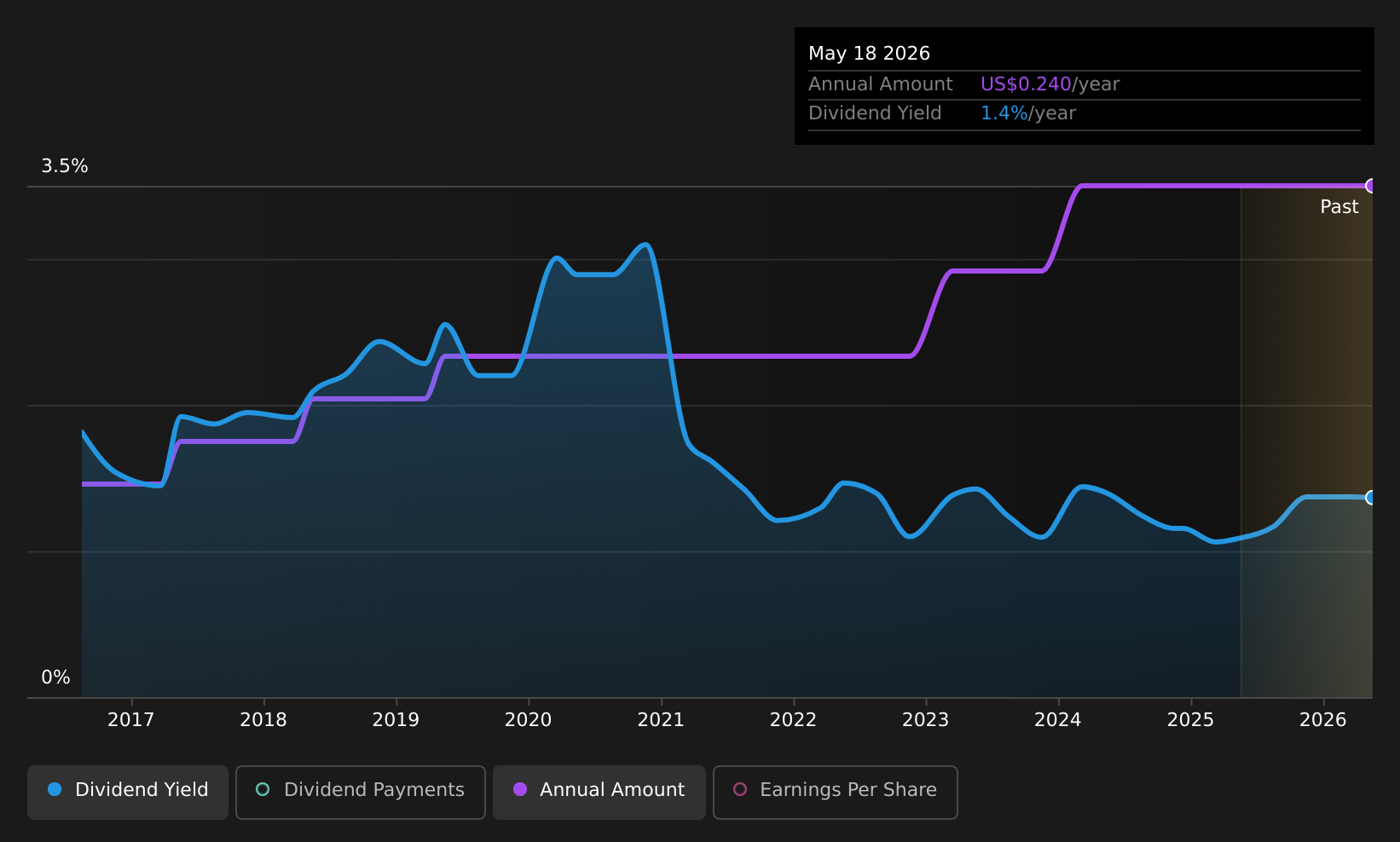Click the 1.4% dividend yield value
Image resolution: width=1400 pixels, height=842 pixels.
[1004, 113]
